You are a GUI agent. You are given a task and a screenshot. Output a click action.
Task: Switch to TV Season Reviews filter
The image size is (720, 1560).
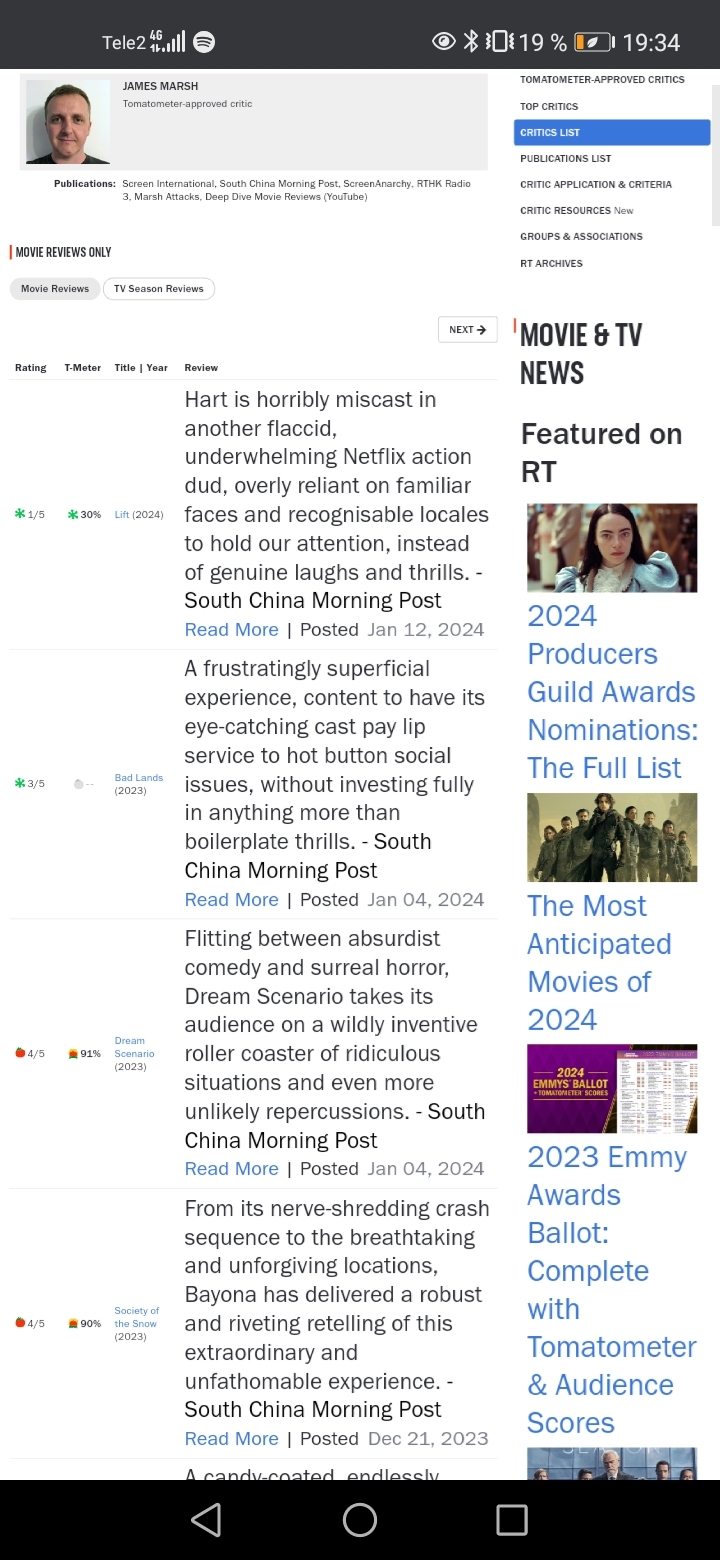(x=158, y=289)
